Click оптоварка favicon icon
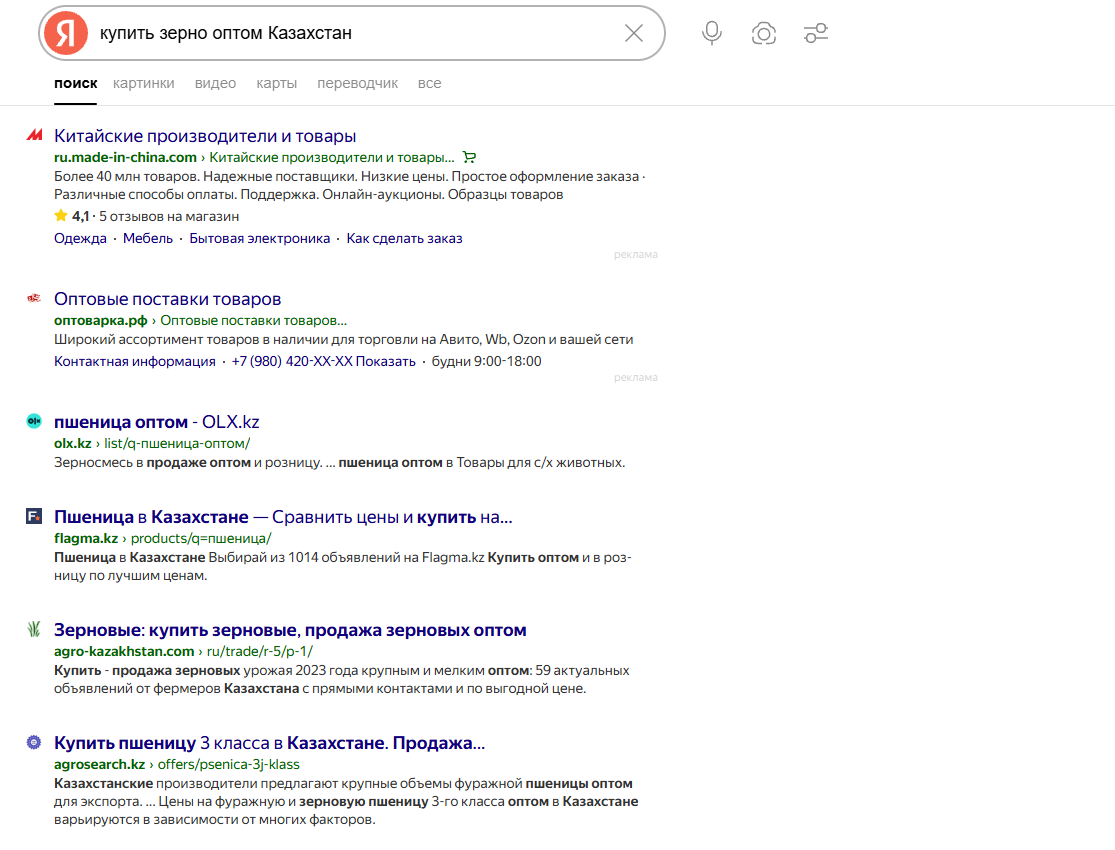 point(34,298)
